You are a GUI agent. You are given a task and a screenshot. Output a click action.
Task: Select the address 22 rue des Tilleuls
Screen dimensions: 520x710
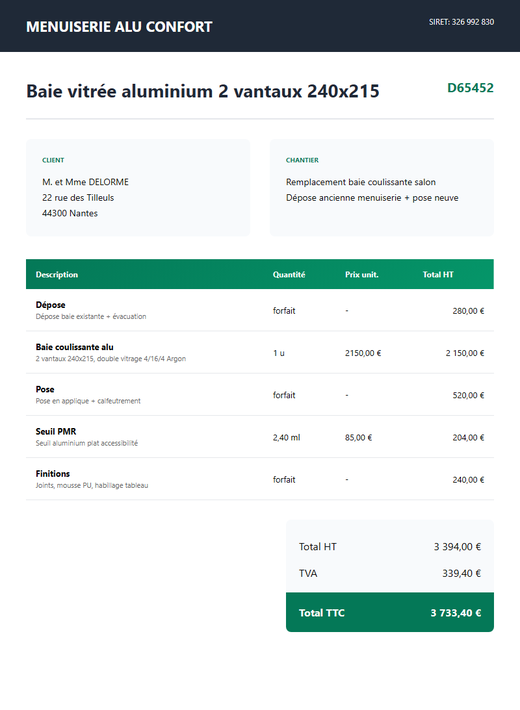(78, 197)
